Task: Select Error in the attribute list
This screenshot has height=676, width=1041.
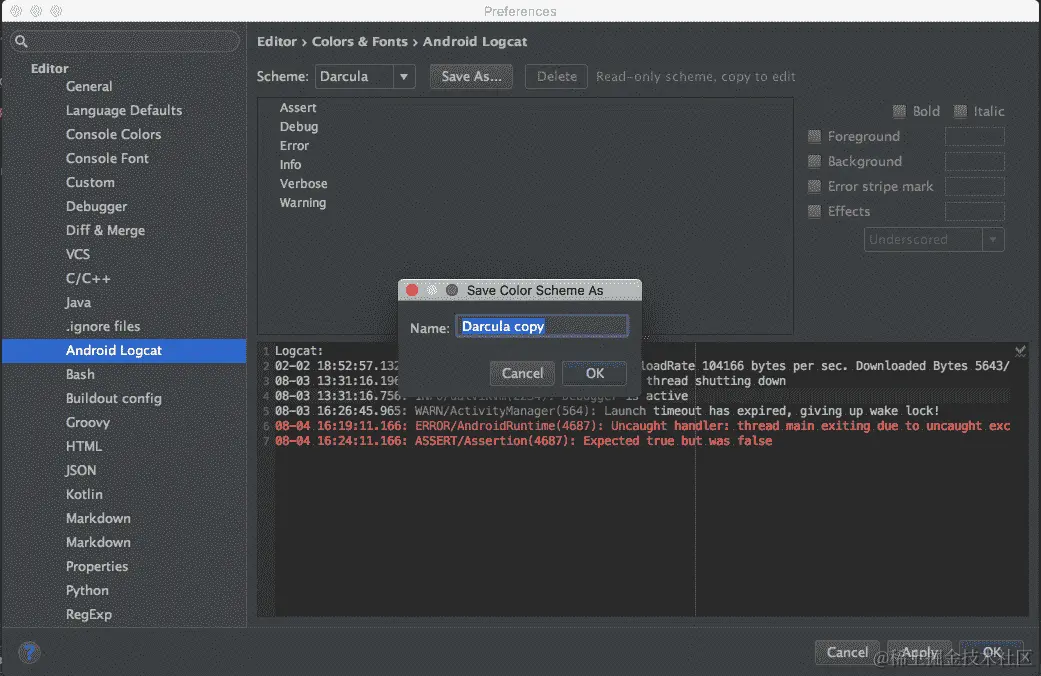Action: click(294, 145)
